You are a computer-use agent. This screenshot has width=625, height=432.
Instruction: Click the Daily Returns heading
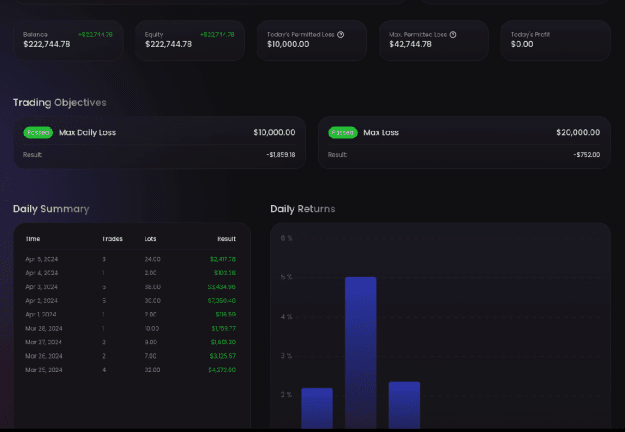click(303, 209)
